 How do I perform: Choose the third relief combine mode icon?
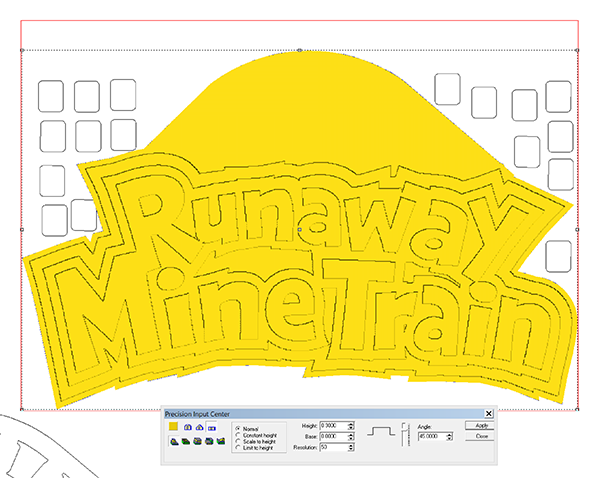197,441
